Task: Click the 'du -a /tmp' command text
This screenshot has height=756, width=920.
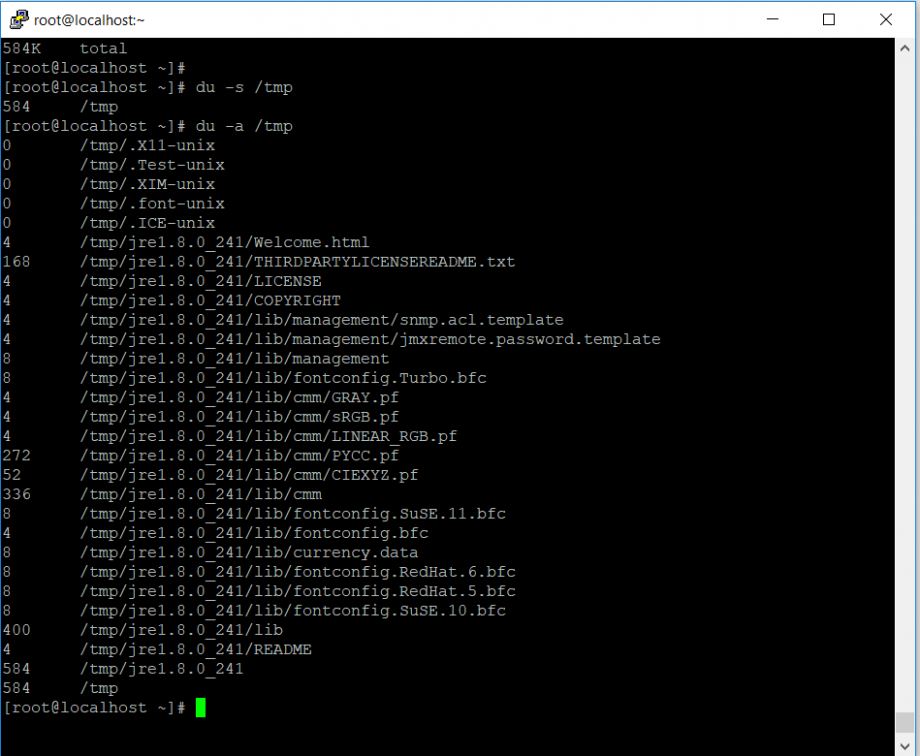Action: pos(244,126)
